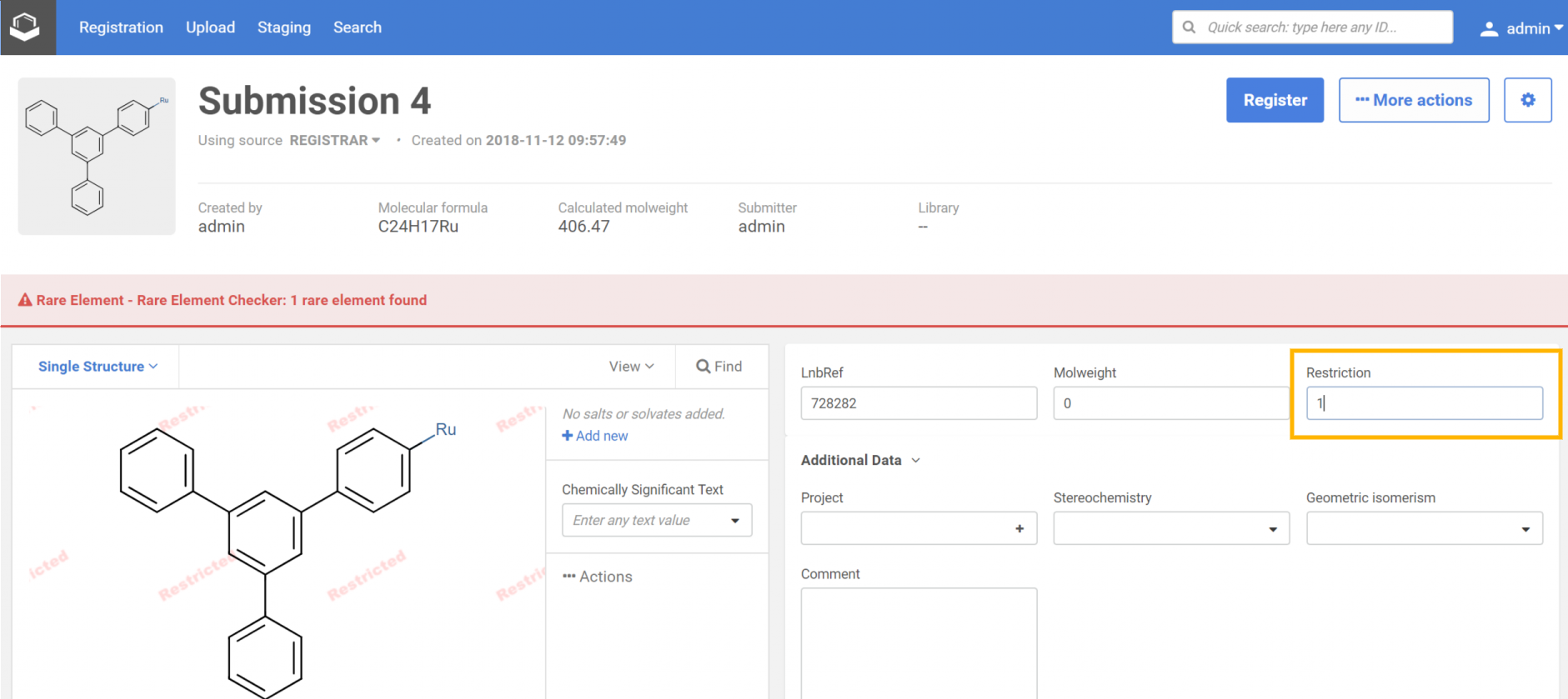Open the View dropdown menu

tap(631, 367)
